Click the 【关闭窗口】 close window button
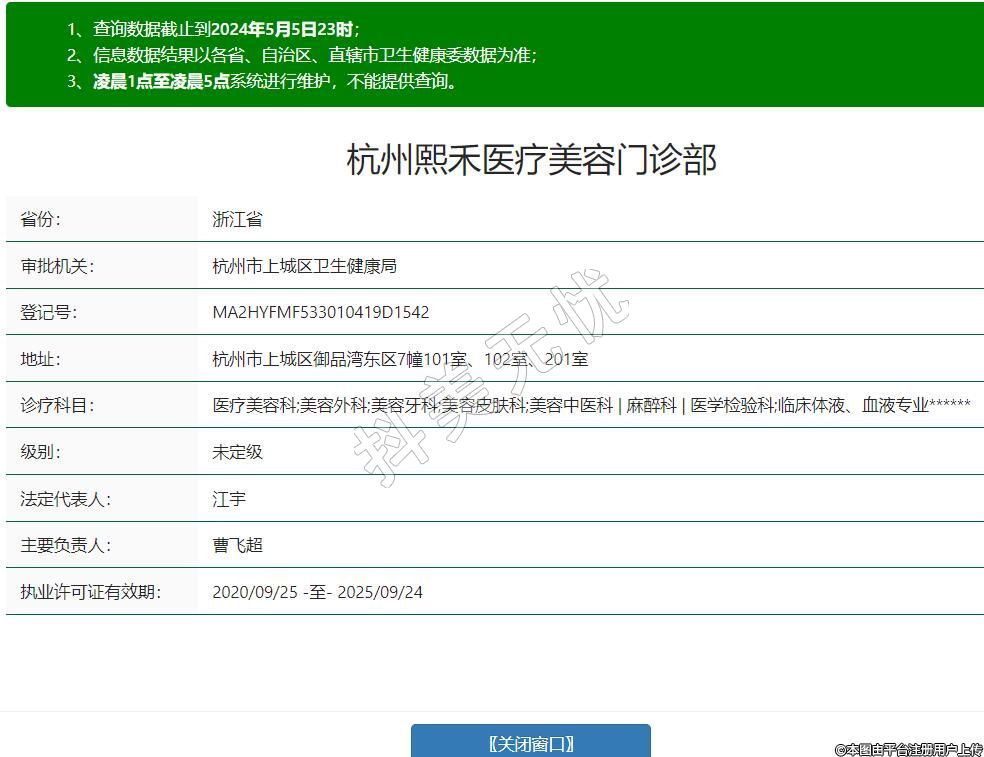The height and width of the screenshot is (757, 984). (x=530, y=743)
